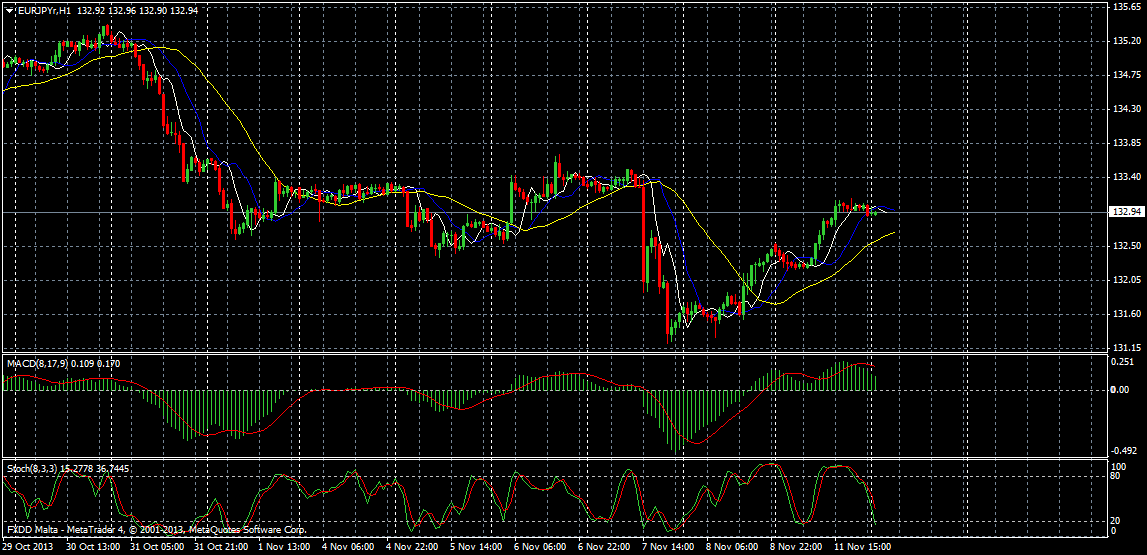Screen dimensions: 1147x555
Task: Click the 133.40 price axis value
Action: [1126, 177]
